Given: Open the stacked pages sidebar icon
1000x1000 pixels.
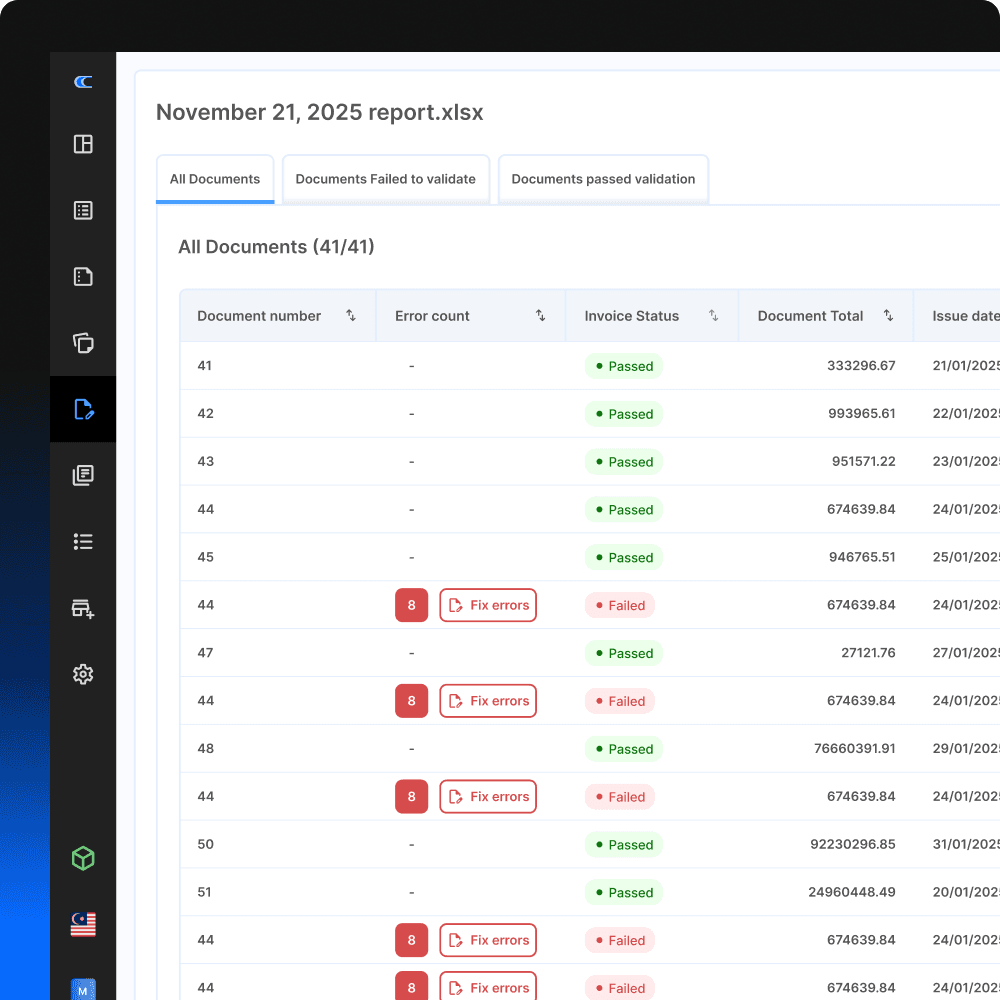Looking at the screenshot, I should click(x=83, y=475).
